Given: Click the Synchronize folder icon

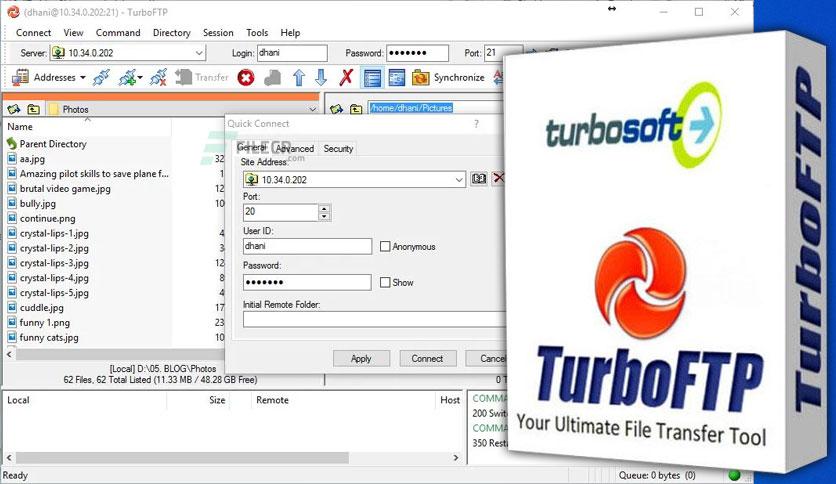Looking at the screenshot, I should coord(420,78).
